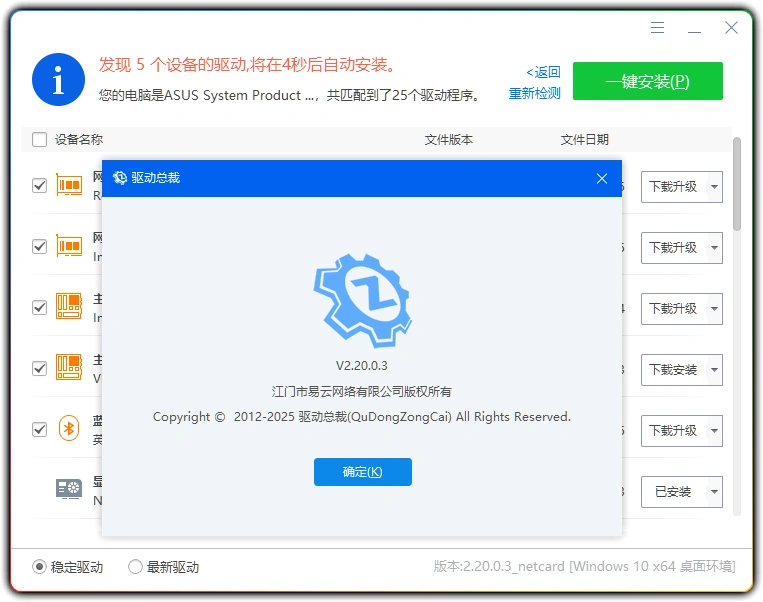
Task: Click the graphics card device icon
Action: 69,489
